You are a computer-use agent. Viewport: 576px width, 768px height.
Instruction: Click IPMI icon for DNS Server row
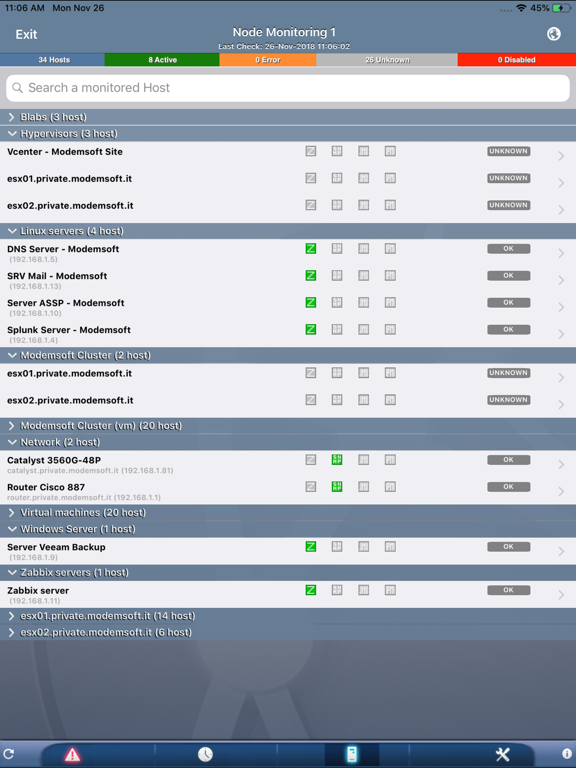390,249
